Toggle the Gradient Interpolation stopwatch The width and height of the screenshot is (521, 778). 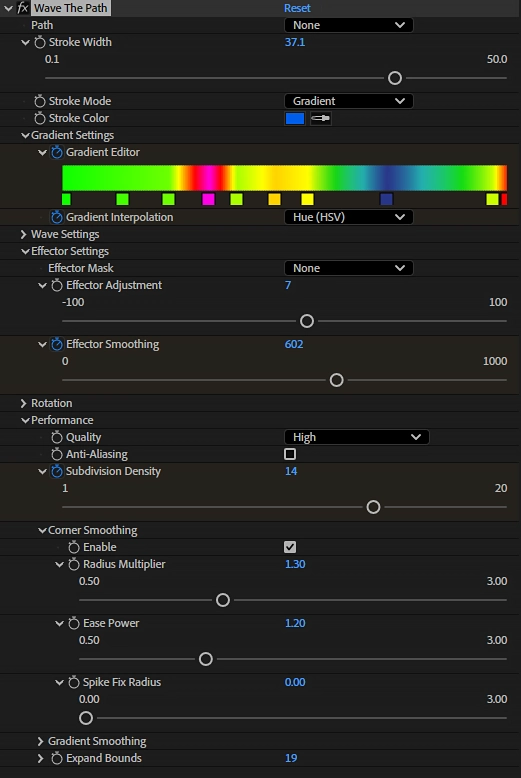pyautogui.click(x=57, y=217)
